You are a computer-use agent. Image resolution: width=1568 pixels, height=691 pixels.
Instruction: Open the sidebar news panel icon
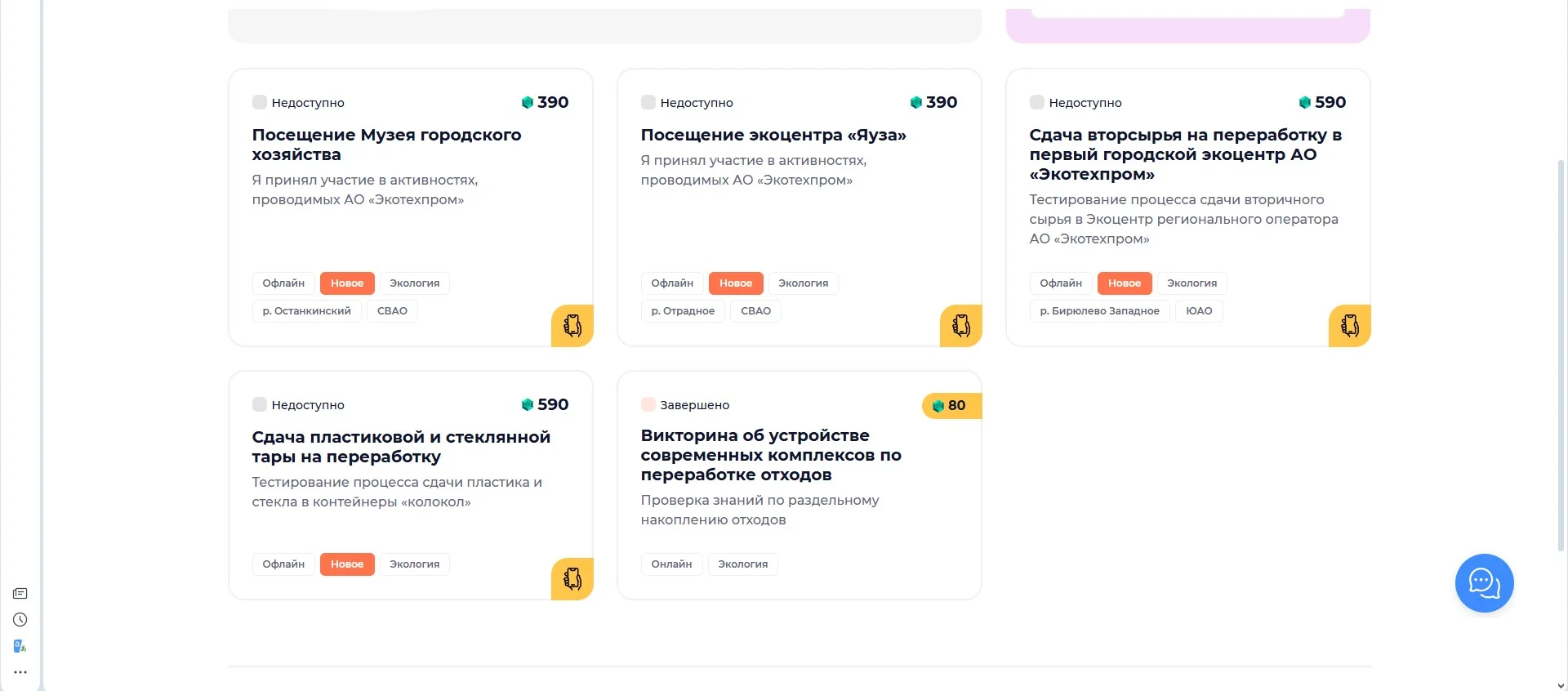[x=20, y=594]
